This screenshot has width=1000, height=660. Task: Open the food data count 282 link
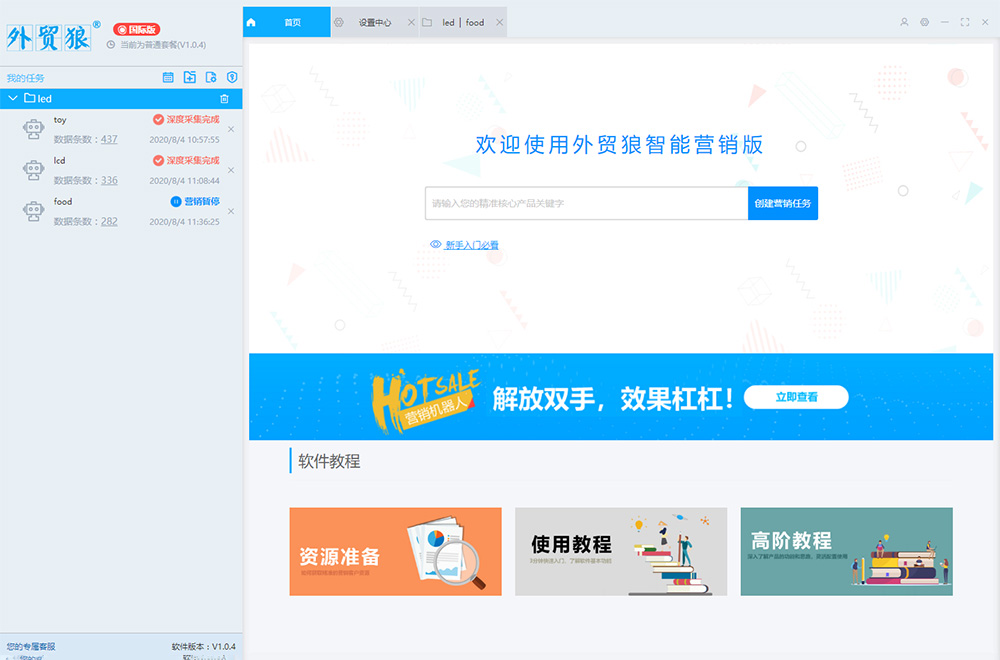(109, 221)
